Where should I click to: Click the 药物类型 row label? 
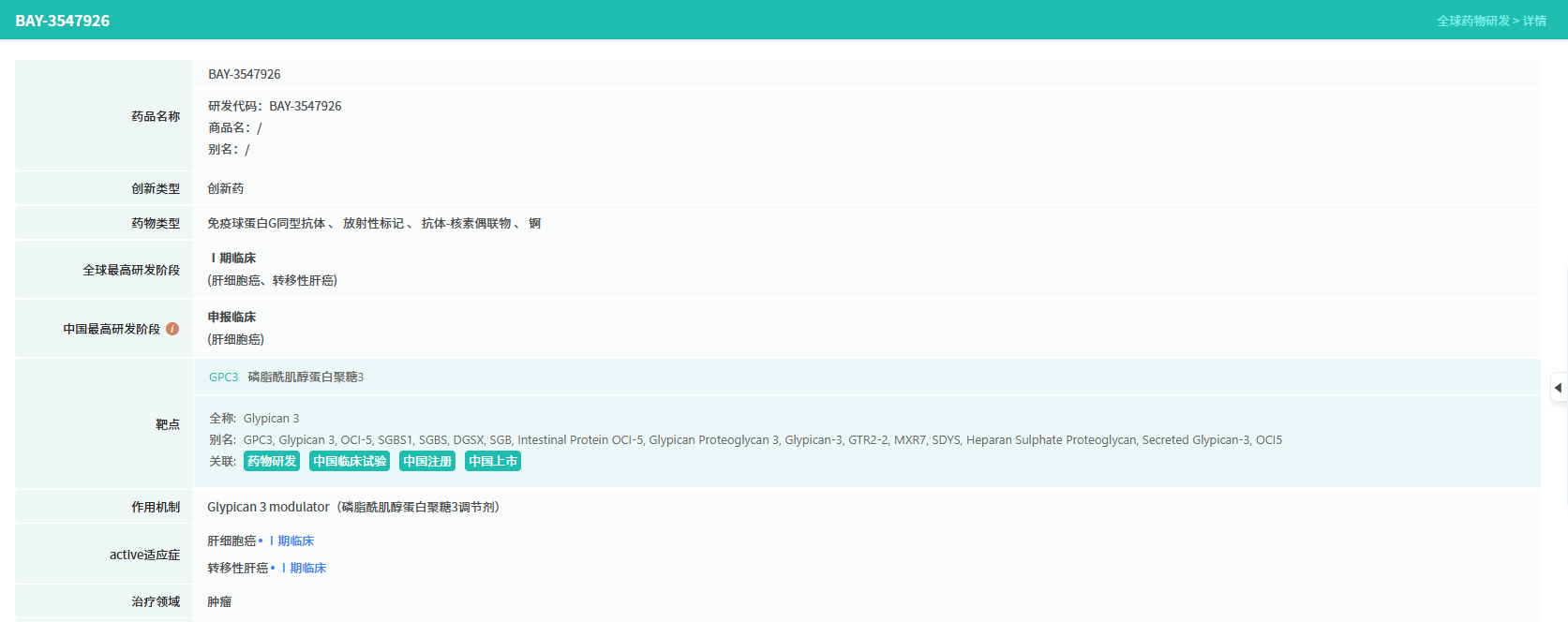[156, 223]
